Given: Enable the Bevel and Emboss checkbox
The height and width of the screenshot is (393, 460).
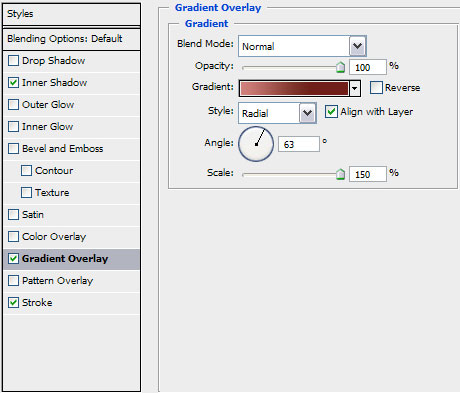Looking at the screenshot, I should [13, 149].
